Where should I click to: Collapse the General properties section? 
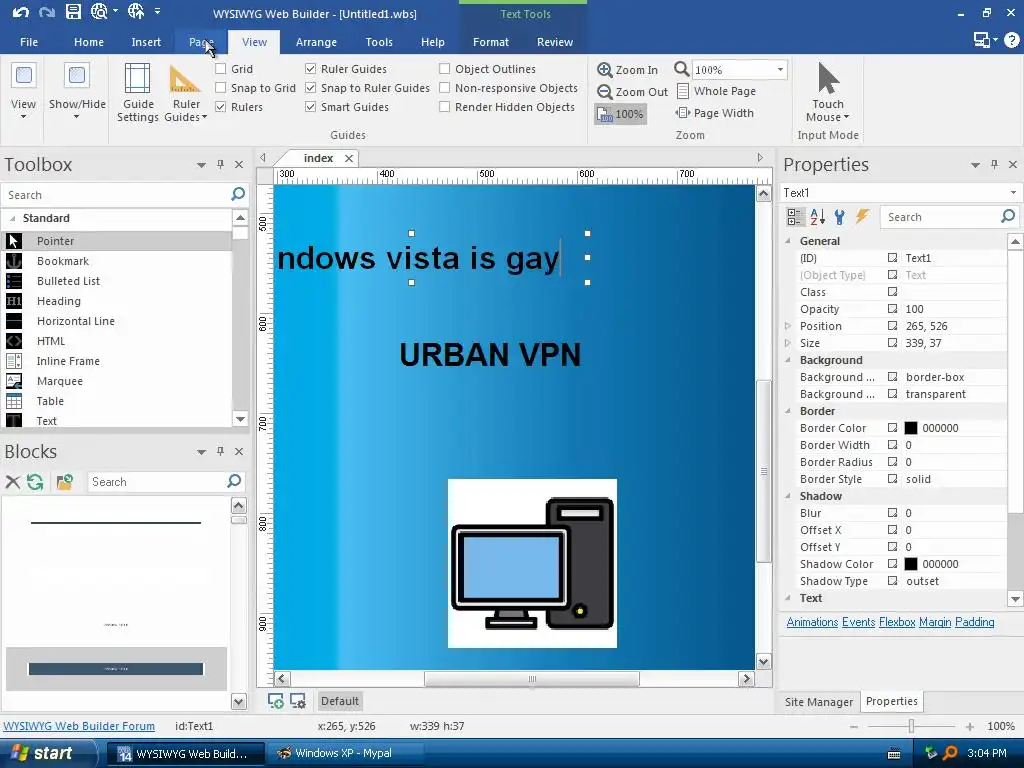pos(788,241)
